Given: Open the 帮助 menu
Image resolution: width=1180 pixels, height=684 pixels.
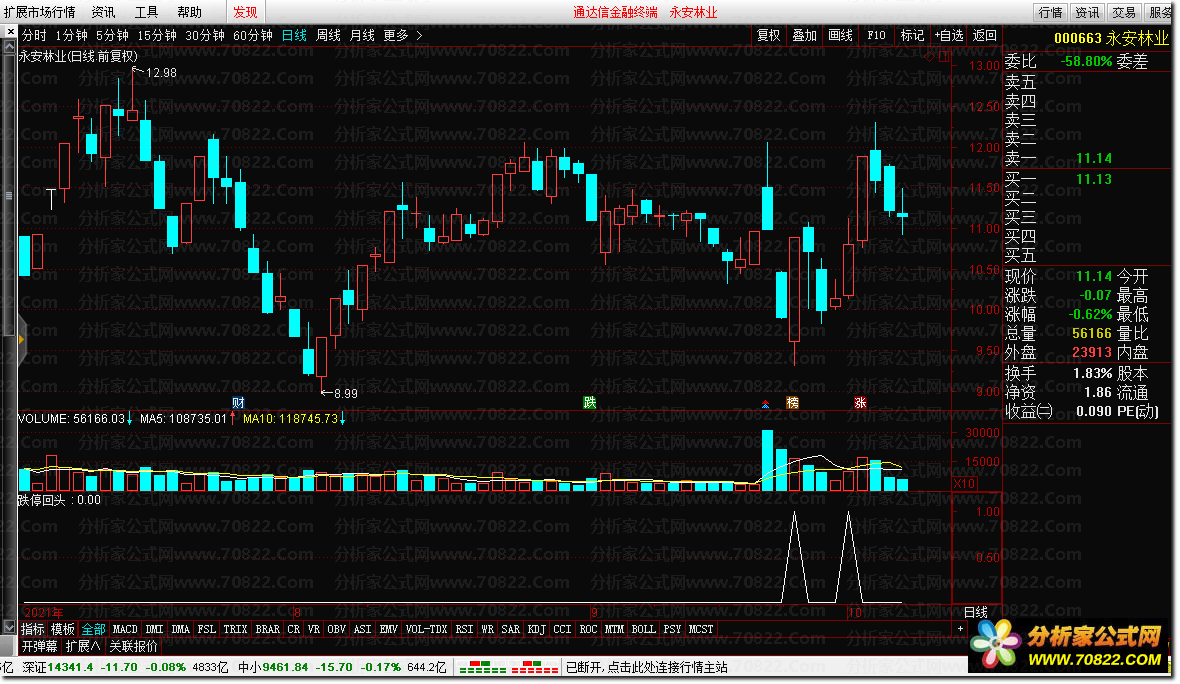Looking at the screenshot, I should pyautogui.click(x=189, y=12).
